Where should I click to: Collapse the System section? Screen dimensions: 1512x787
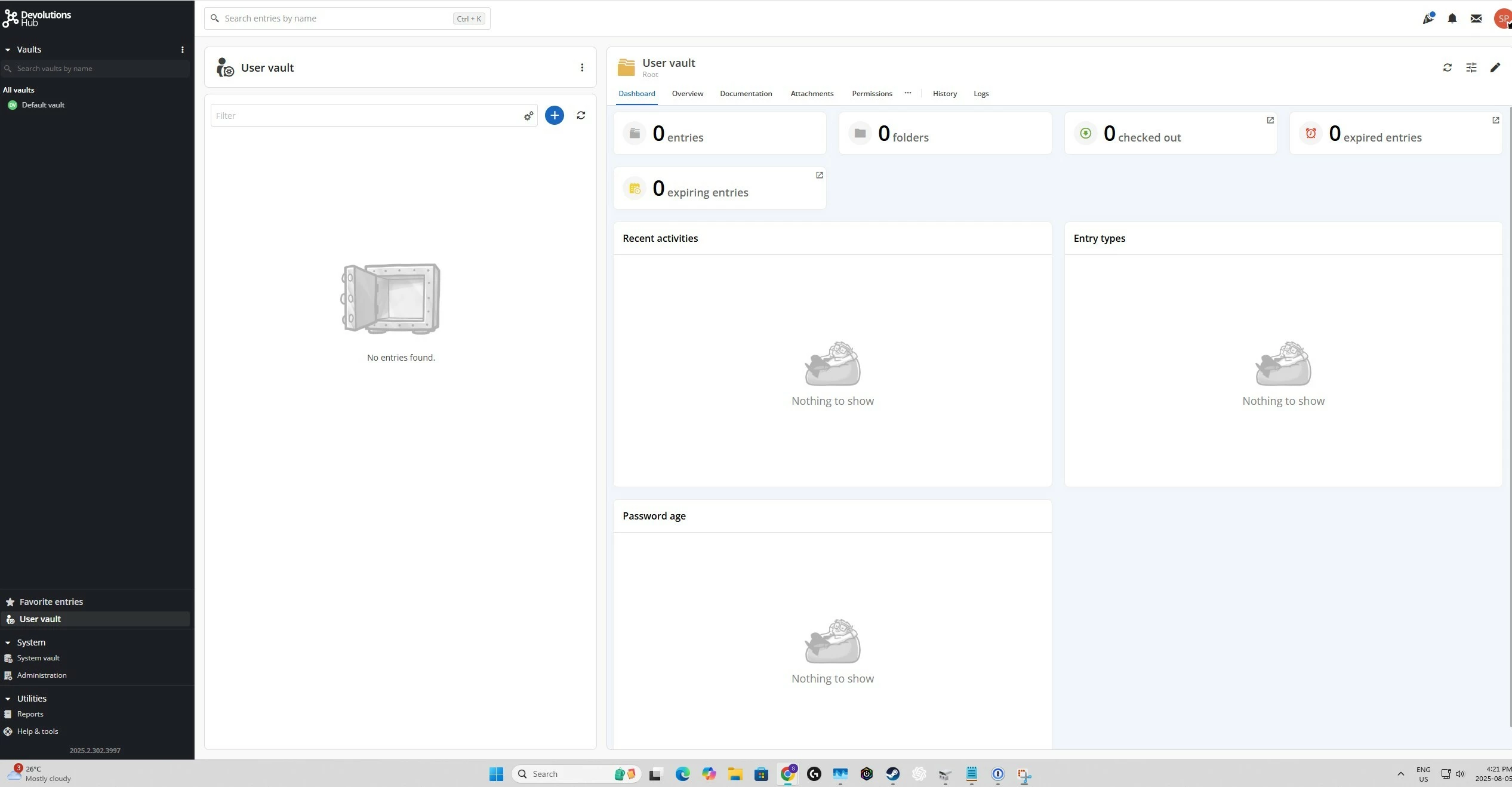tap(8, 642)
